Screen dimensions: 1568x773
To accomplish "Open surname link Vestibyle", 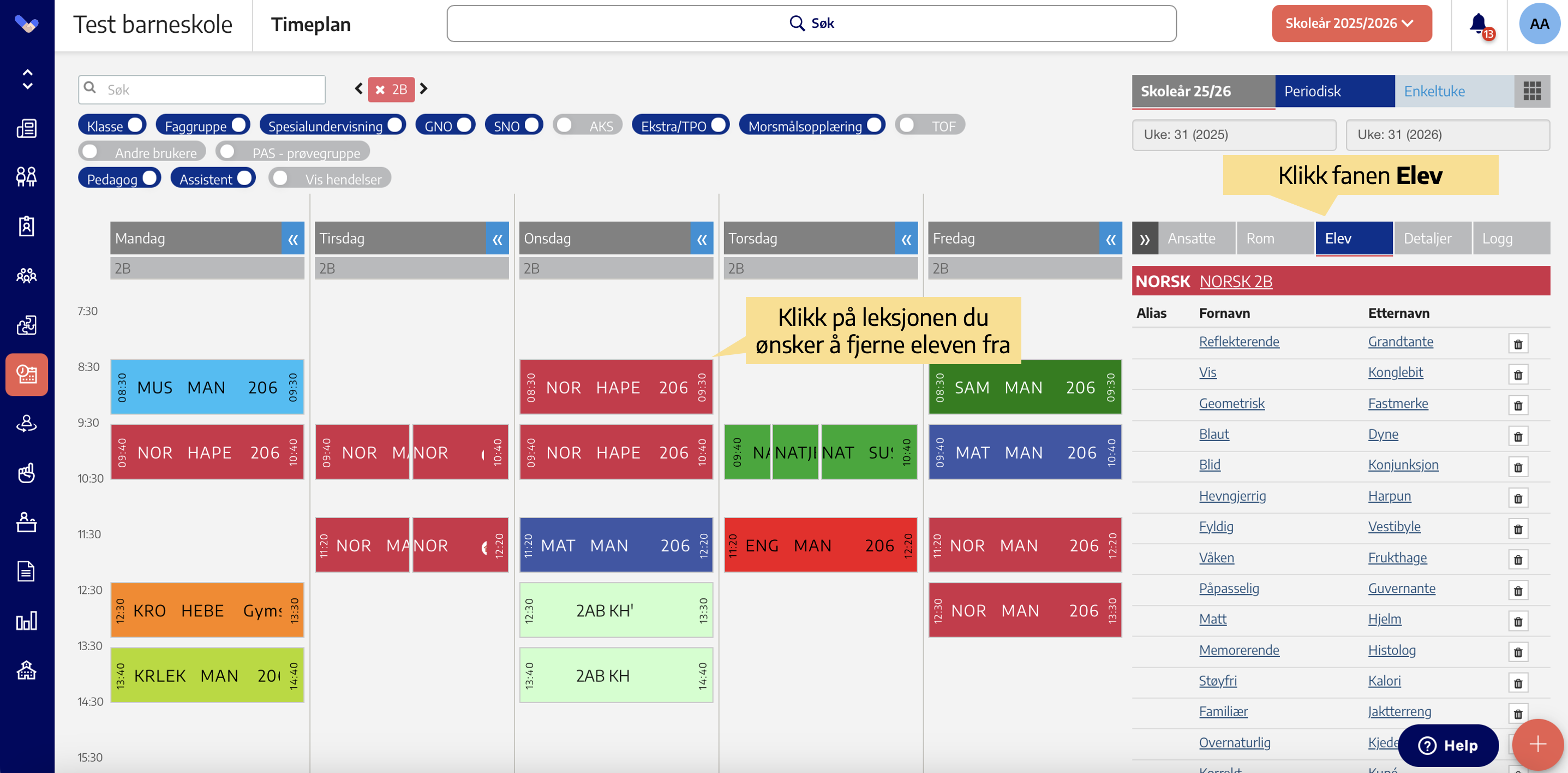I will (1394, 527).
